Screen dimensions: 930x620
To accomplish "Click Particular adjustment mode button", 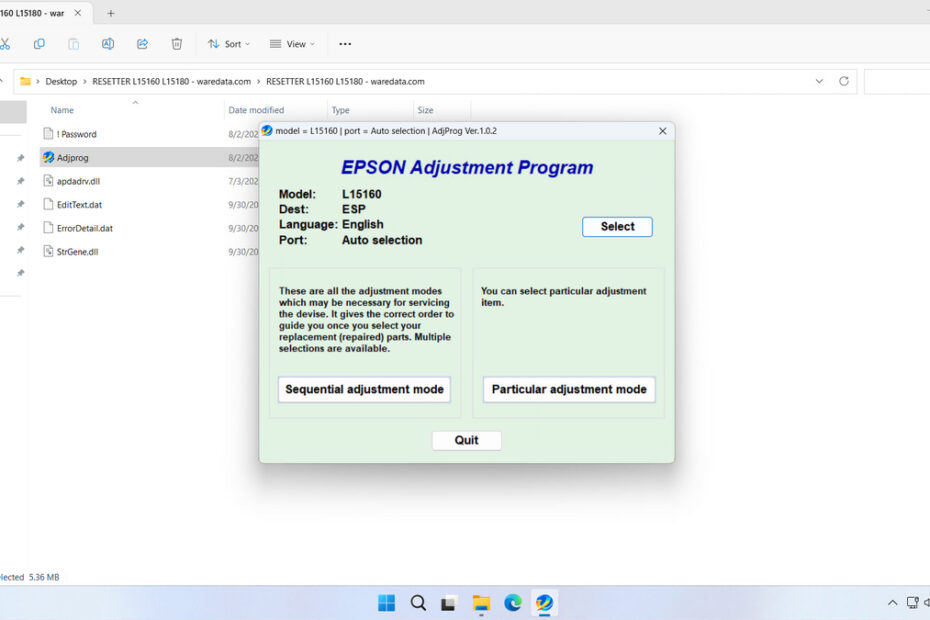I will click(569, 390).
